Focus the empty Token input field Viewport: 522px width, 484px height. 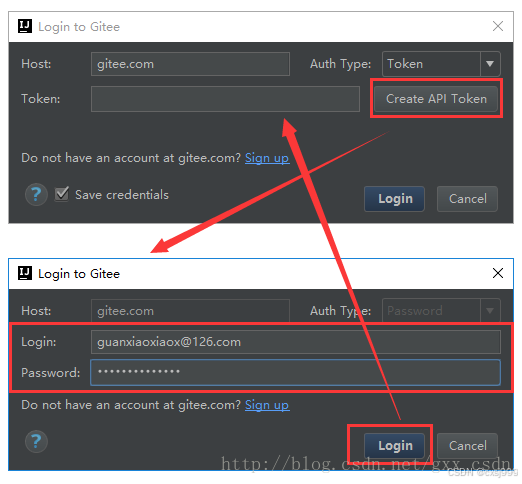(225, 99)
